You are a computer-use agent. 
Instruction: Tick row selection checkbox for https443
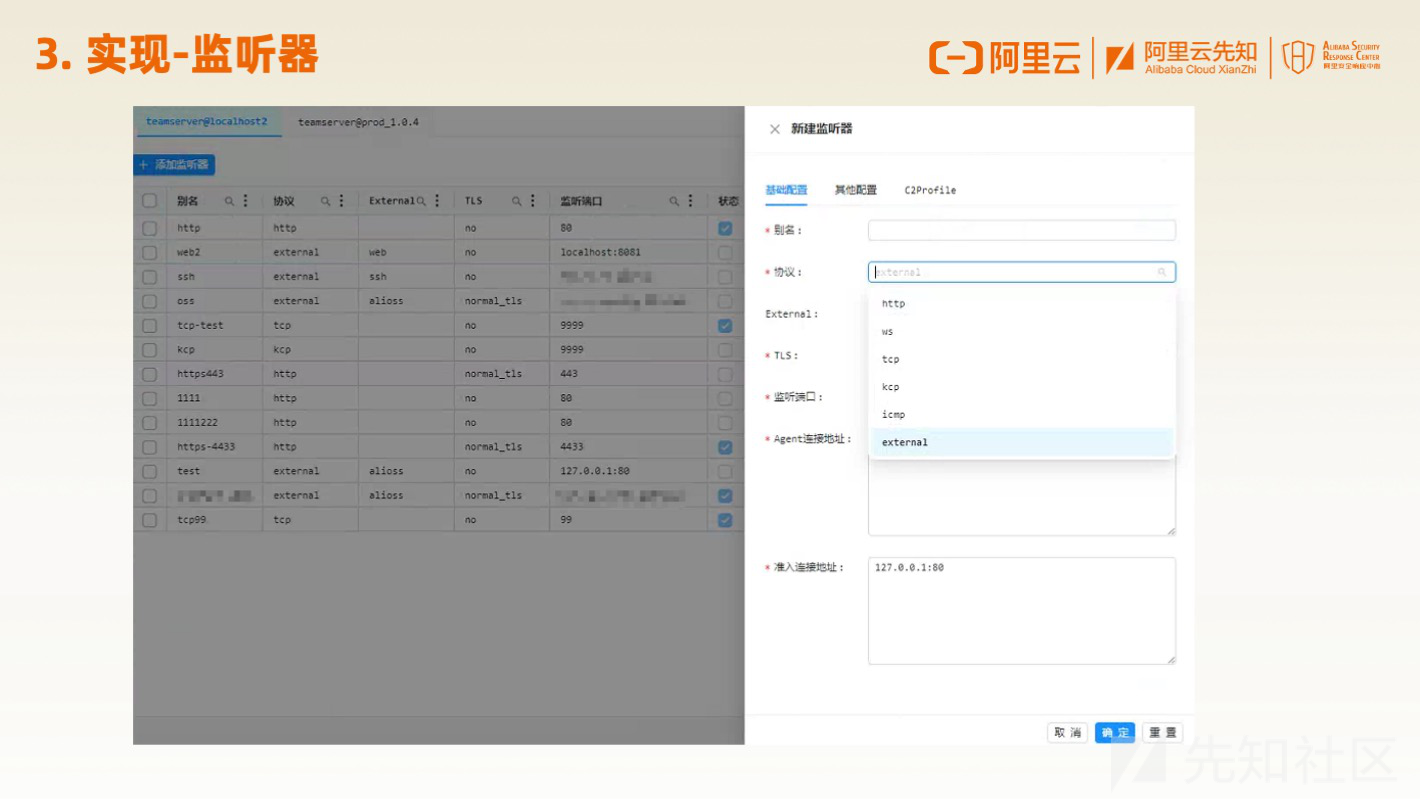[150, 374]
